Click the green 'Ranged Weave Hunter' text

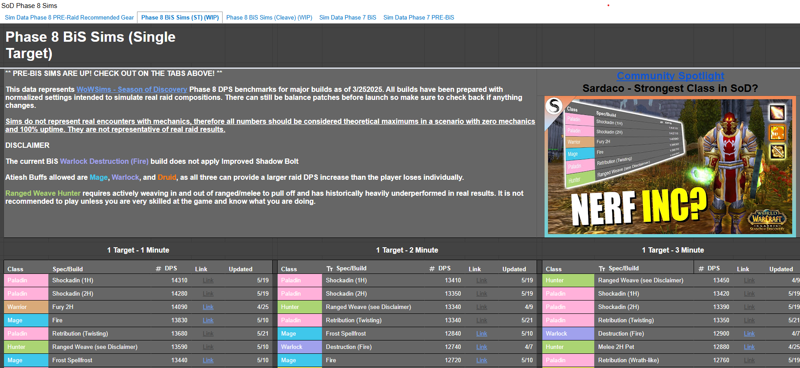pos(43,194)
